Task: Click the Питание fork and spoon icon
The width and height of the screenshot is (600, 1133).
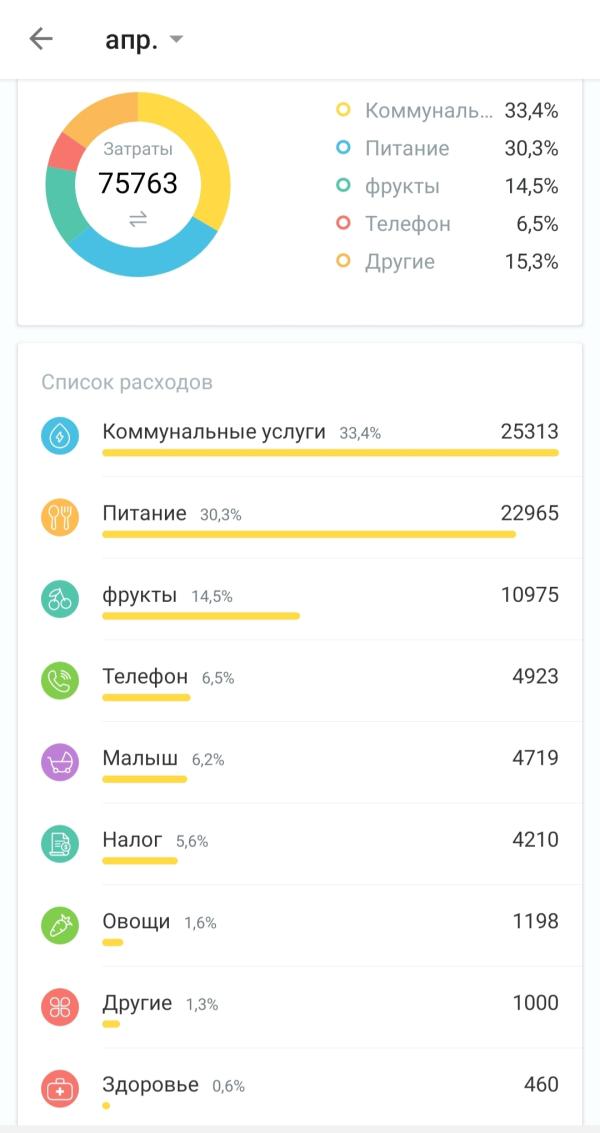Action: tap(60, 517)
